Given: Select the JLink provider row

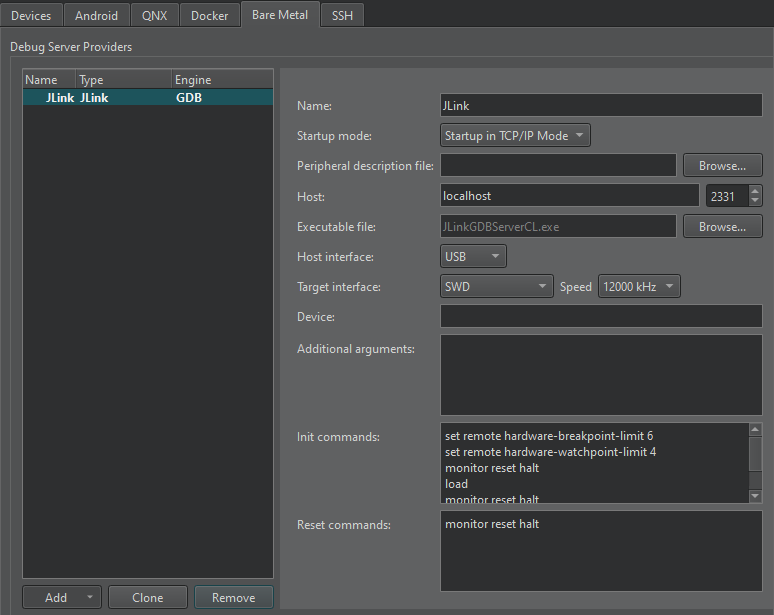Looking at the screenshot, I should point(147,98).
